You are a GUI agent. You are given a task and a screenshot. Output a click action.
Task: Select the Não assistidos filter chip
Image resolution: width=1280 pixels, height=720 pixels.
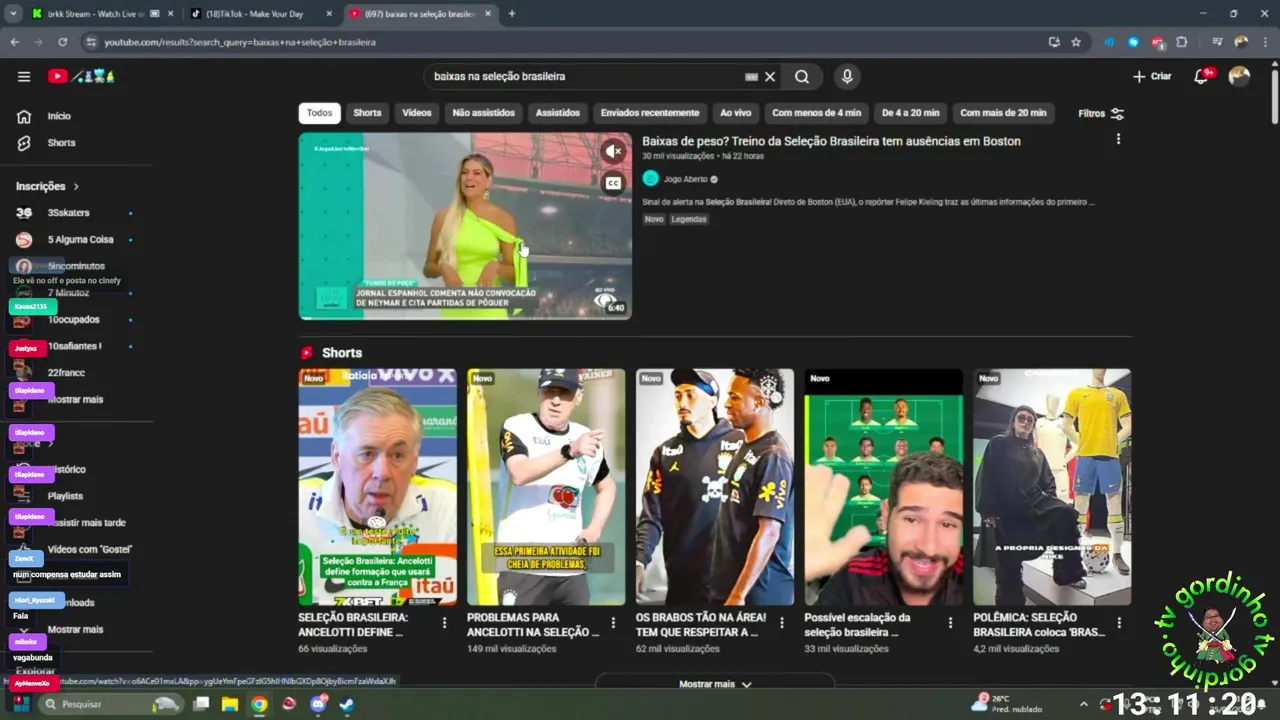(x=484, y=113)
